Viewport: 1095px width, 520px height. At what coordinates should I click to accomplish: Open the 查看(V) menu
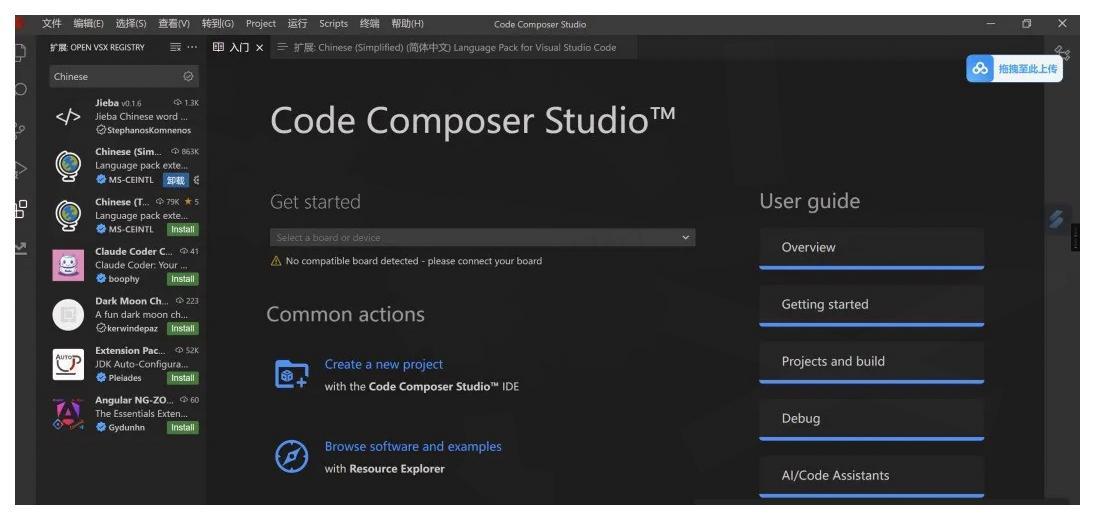[173, 24]
